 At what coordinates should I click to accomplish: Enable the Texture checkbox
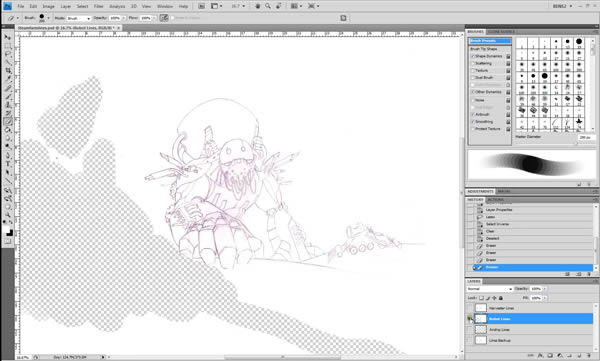click(473, 71)
